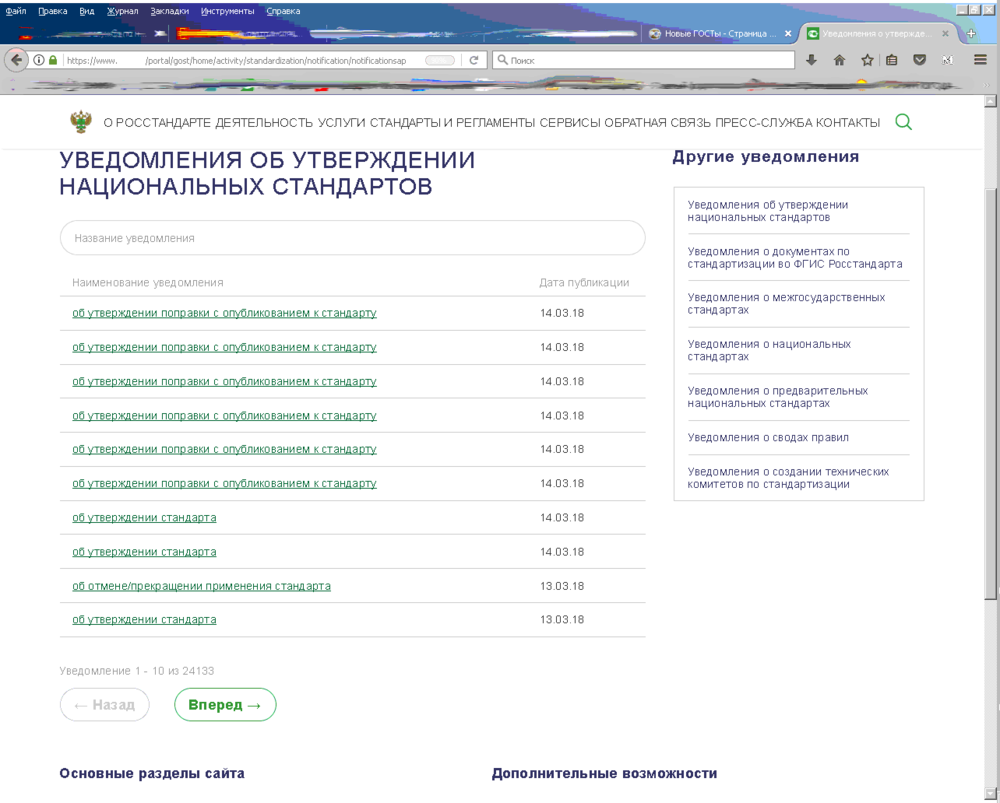Image resolution: width=1000 pixels, height=803 pixels.
Task: Select КОНТАКТЫ in the site navigation
Action: point(852,120)
